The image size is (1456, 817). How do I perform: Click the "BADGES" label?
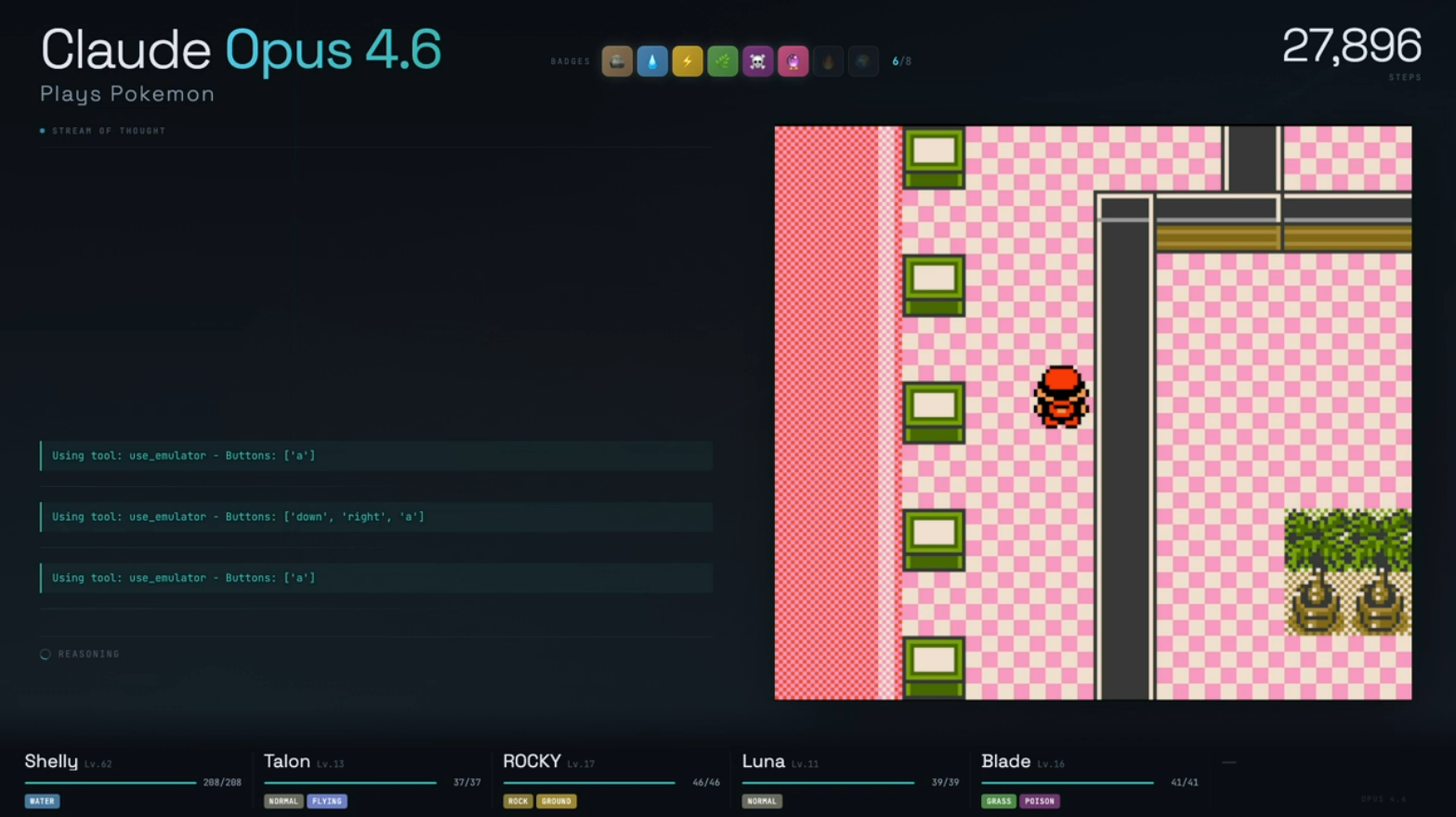pyautogui.click(x=571, y=61)
